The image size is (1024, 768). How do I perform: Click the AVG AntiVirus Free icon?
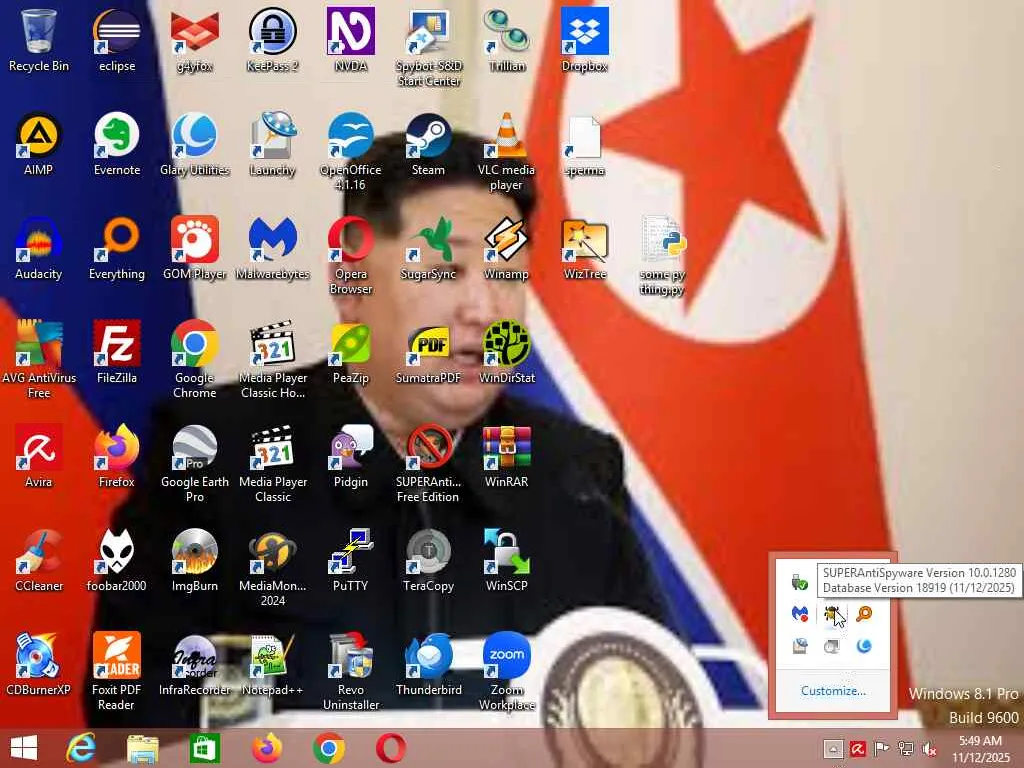pyautogui.click(x=39, y=359)
